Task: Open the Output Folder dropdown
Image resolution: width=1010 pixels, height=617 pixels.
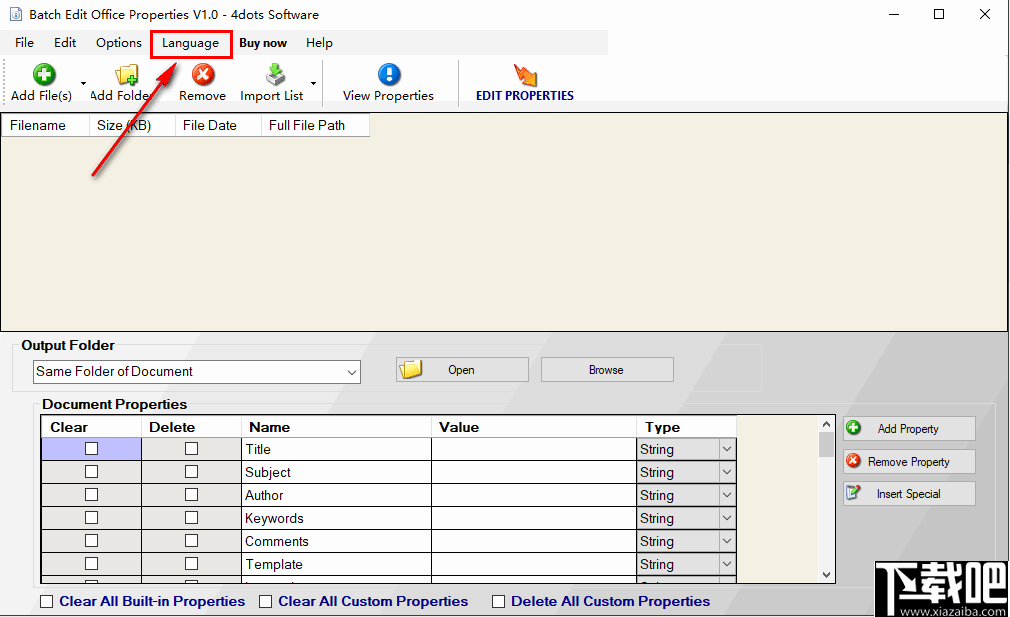Action: point(353,371)
